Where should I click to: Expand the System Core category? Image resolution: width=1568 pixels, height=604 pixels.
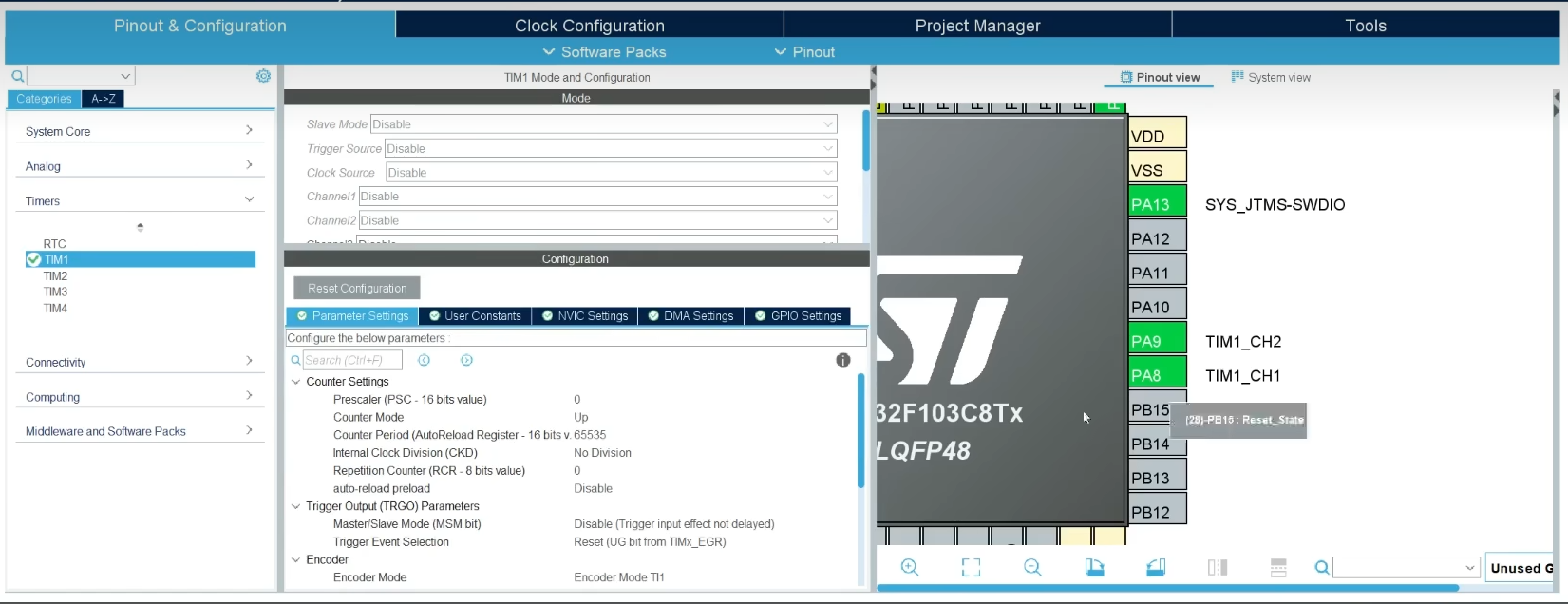[x=140, y=131]
